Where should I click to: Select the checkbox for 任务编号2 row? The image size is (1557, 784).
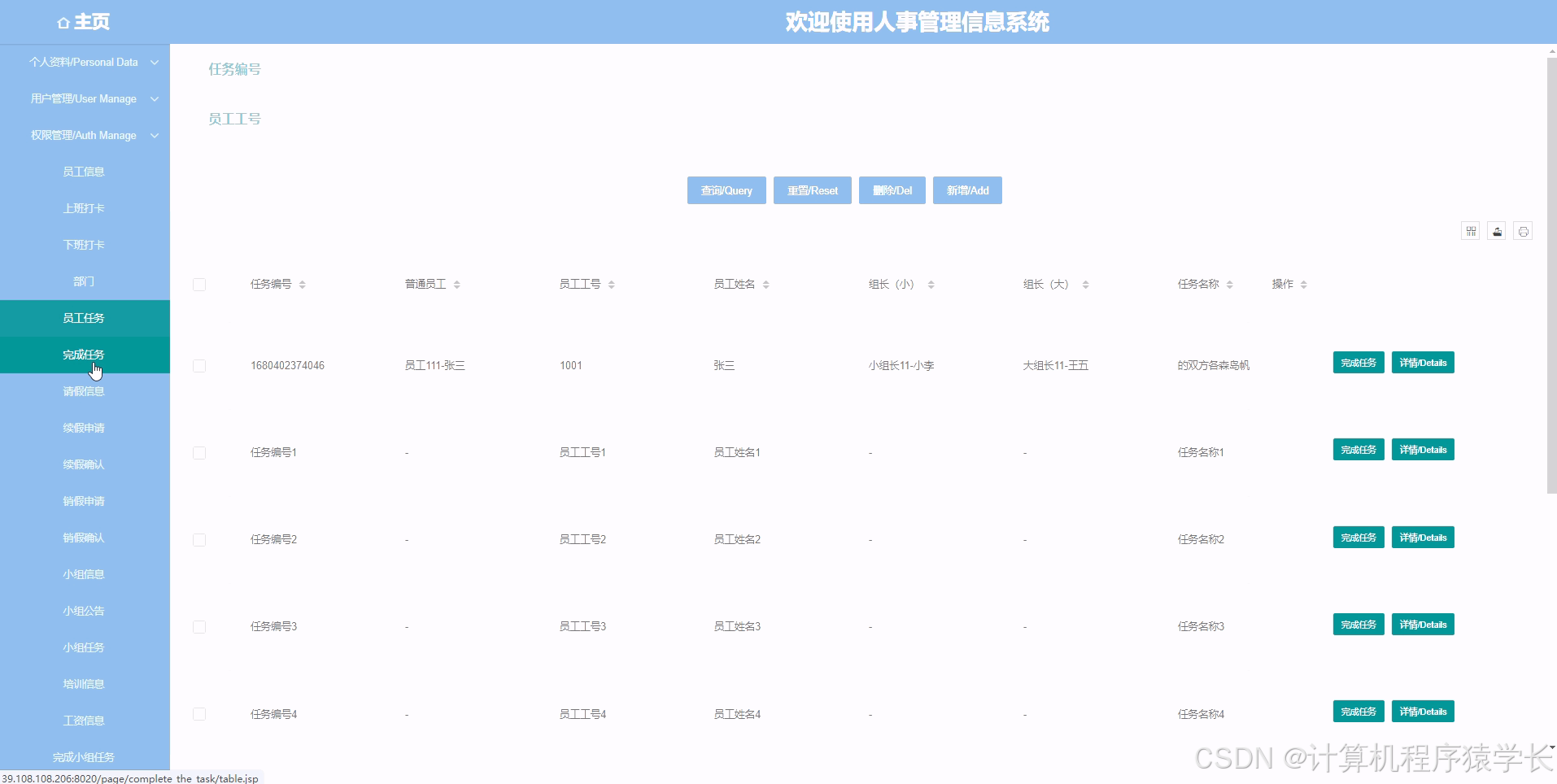pyautogui.click(x=199, y=538)
